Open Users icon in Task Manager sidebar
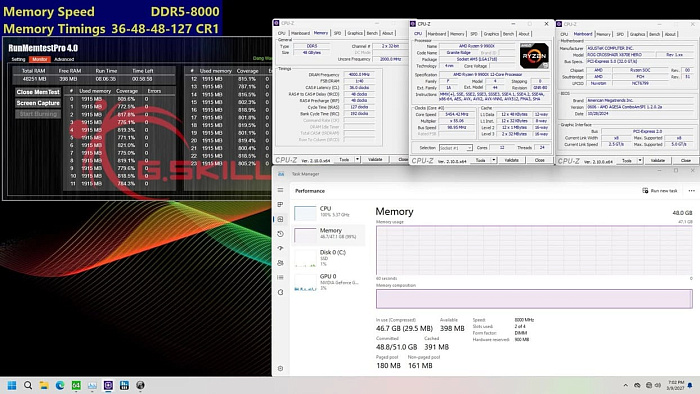700x394 pixels. coord(280,263)
